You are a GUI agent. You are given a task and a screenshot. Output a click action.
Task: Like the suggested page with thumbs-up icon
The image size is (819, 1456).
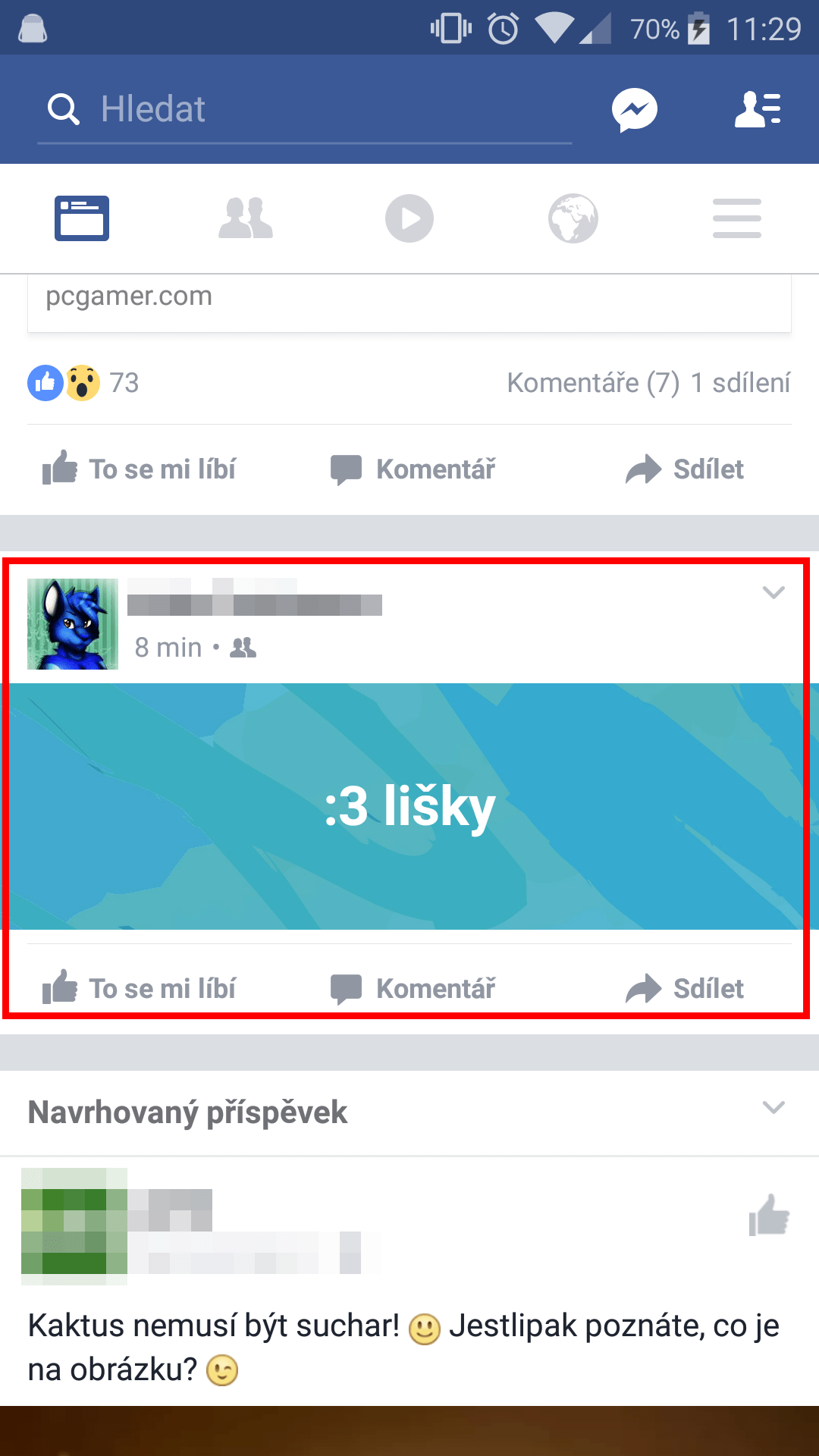tap(769, 1216)
